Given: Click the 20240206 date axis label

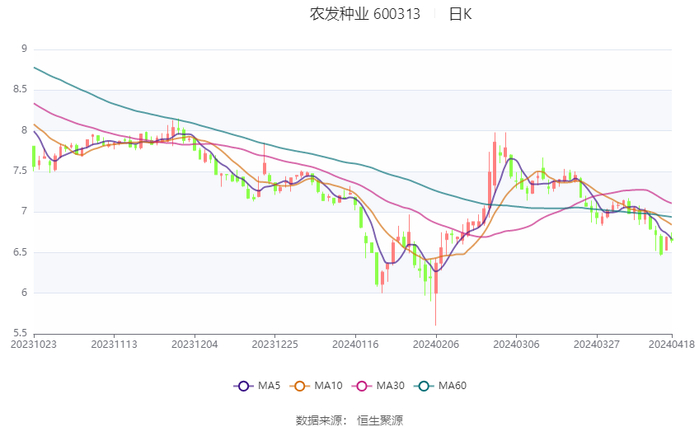Looking at the screenshot, I should pyautogui.click(x=436, y=342).
